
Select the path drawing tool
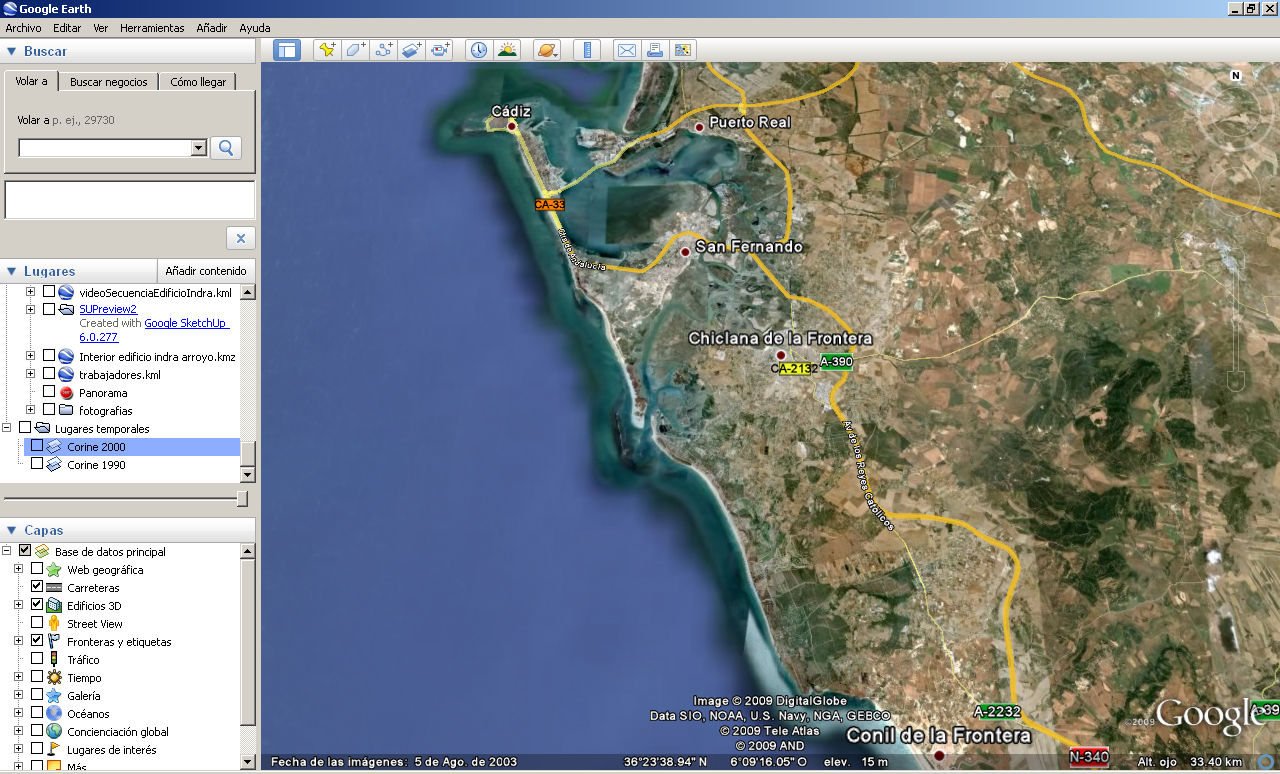(383, 49)
